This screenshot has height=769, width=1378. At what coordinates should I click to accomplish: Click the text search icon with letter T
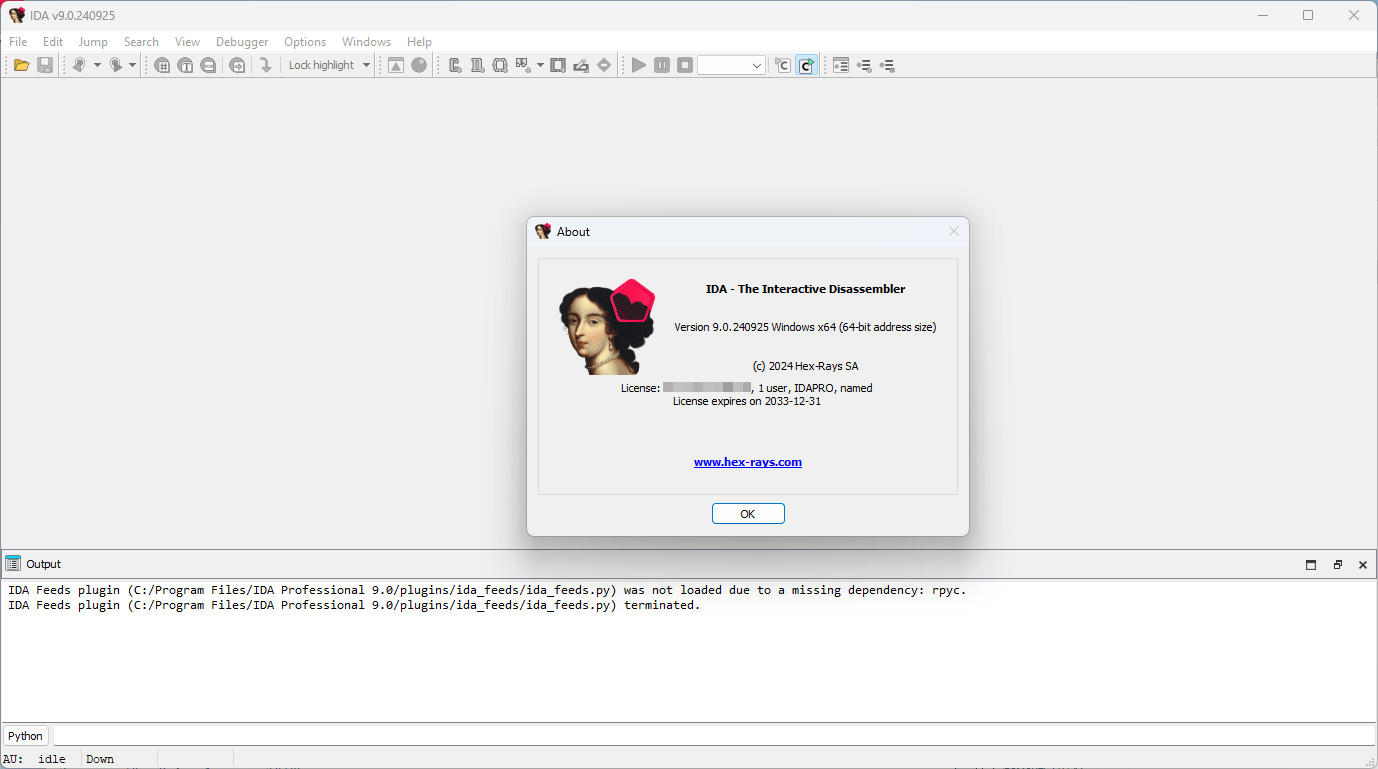tap(185, 65)
